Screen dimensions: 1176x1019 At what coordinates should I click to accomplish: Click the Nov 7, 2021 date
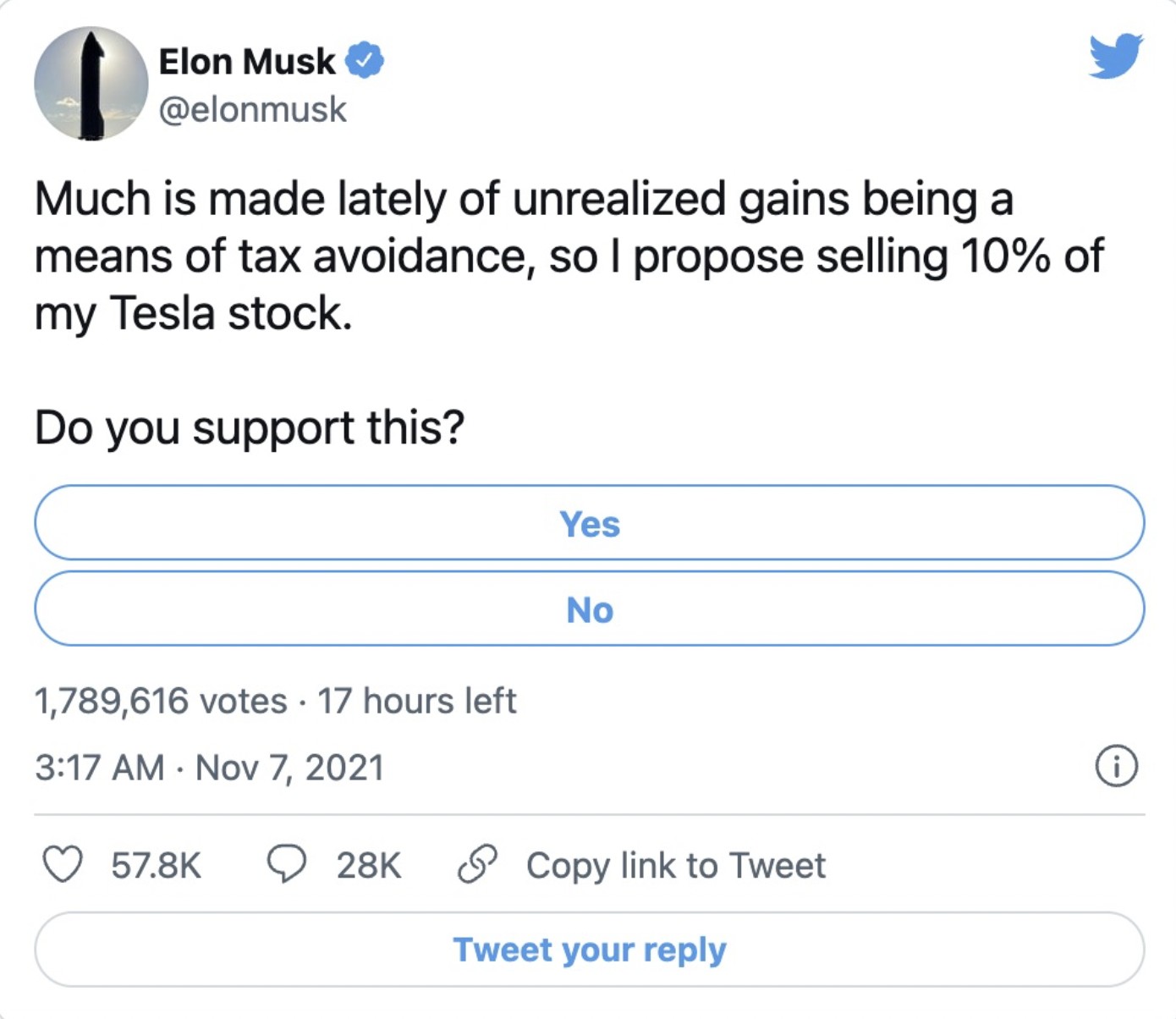click(x=289, y=768)
